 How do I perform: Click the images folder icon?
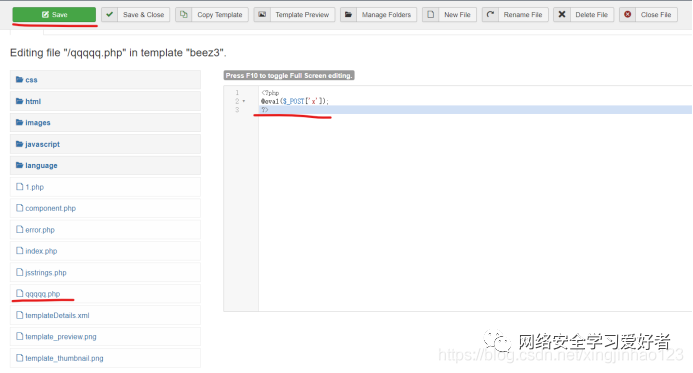point(19,122)
